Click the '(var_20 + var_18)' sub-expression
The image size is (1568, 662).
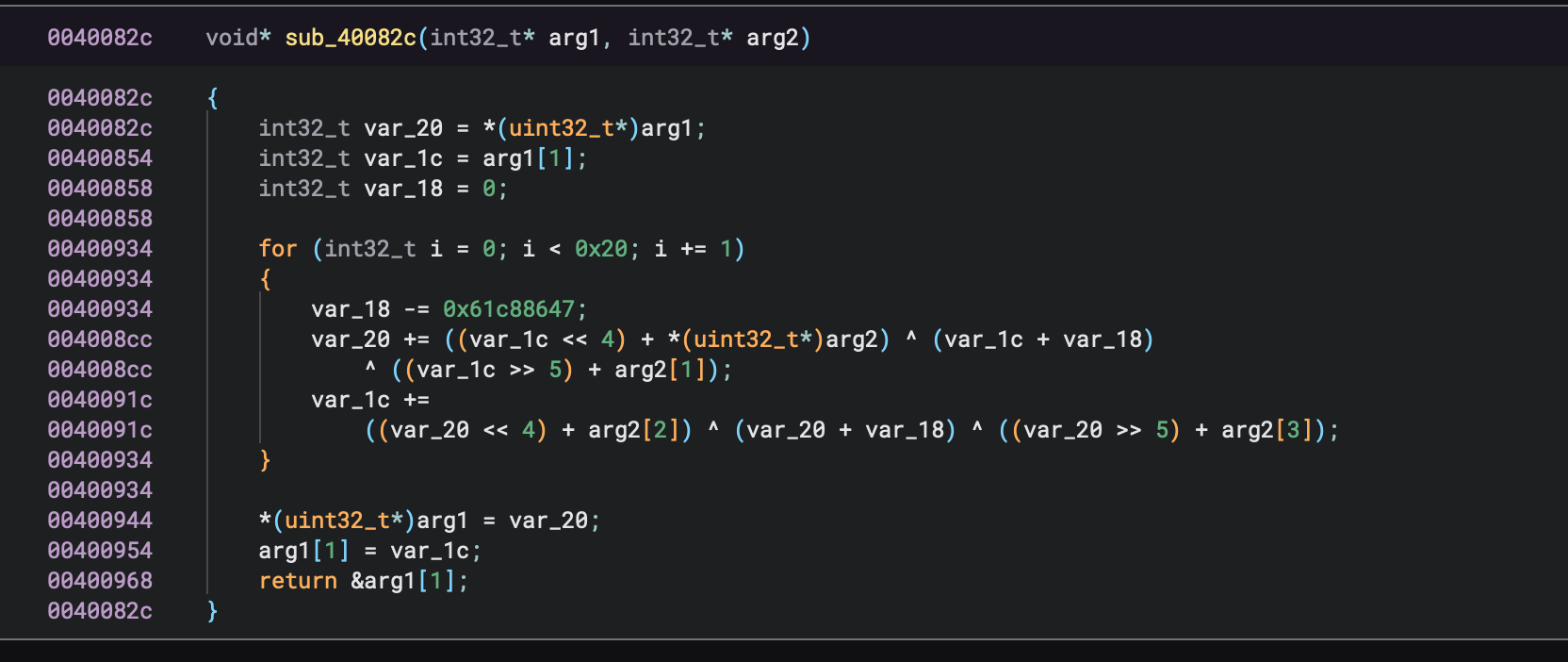point(845,430)
